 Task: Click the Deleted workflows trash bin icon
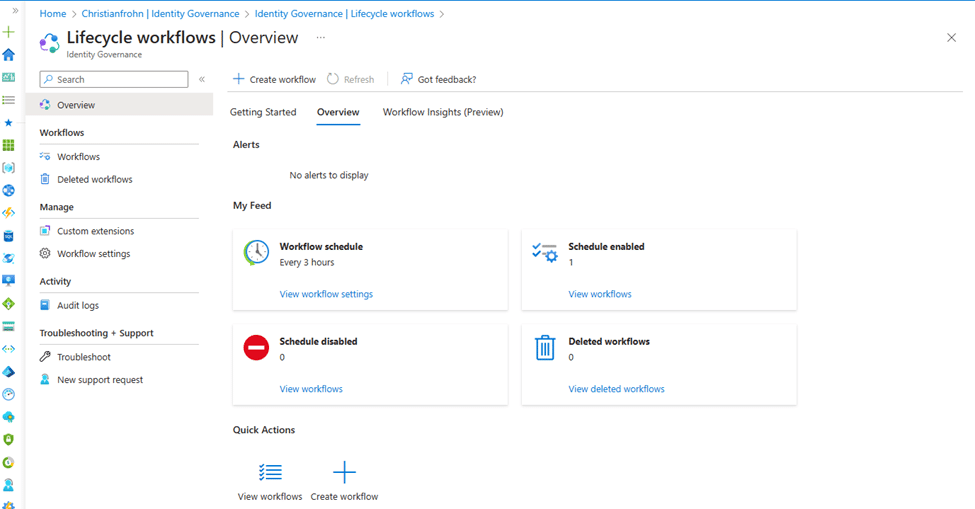click(x=545, y=348)
